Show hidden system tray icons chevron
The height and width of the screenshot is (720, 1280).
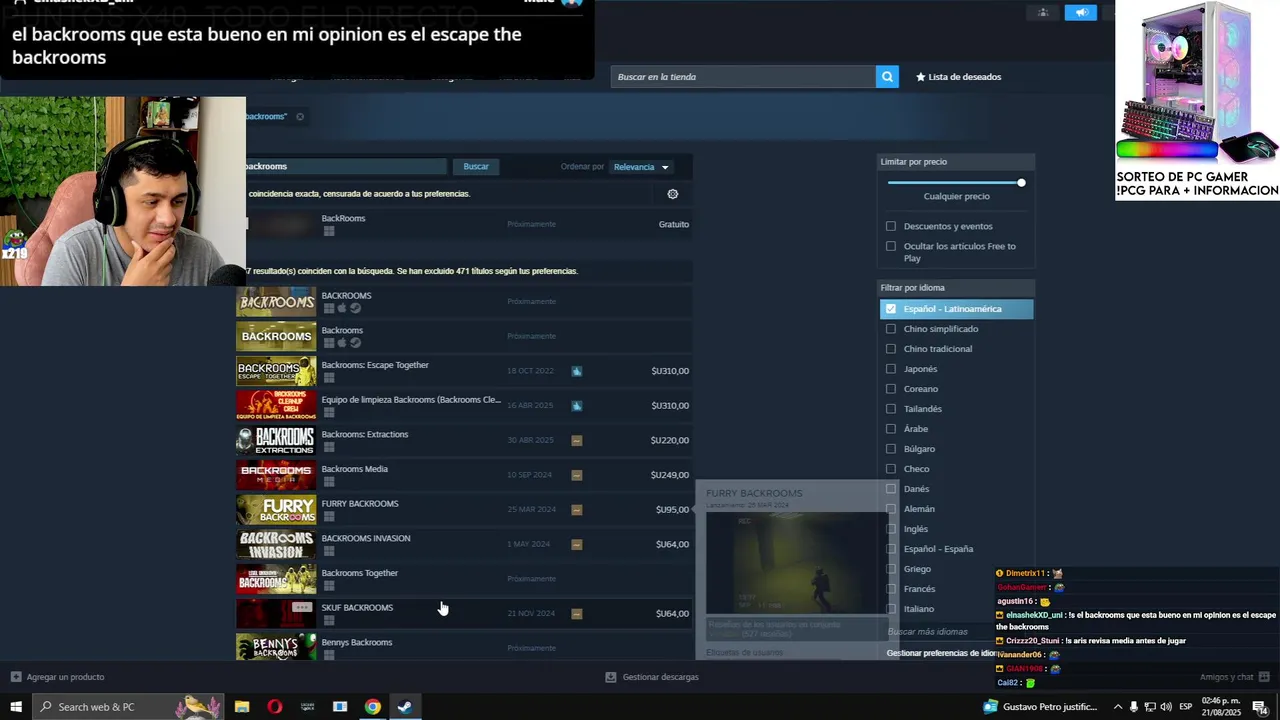(x=1118, y=707)
